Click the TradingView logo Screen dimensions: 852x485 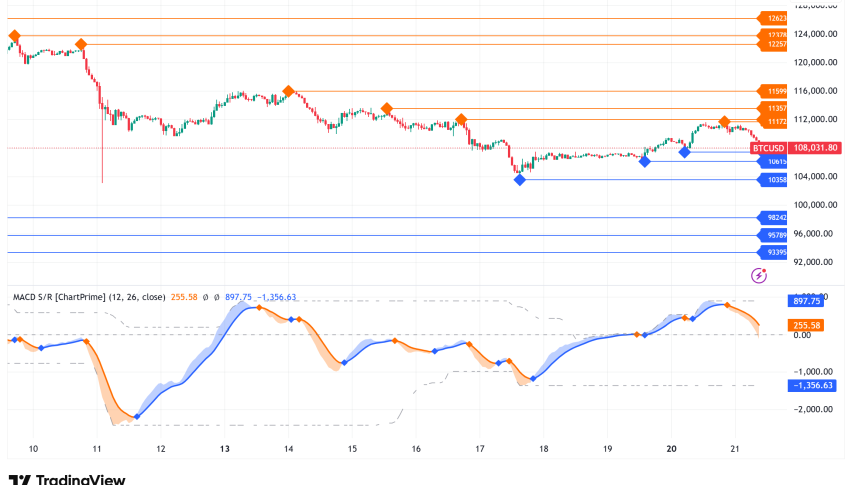pos(66,479)
